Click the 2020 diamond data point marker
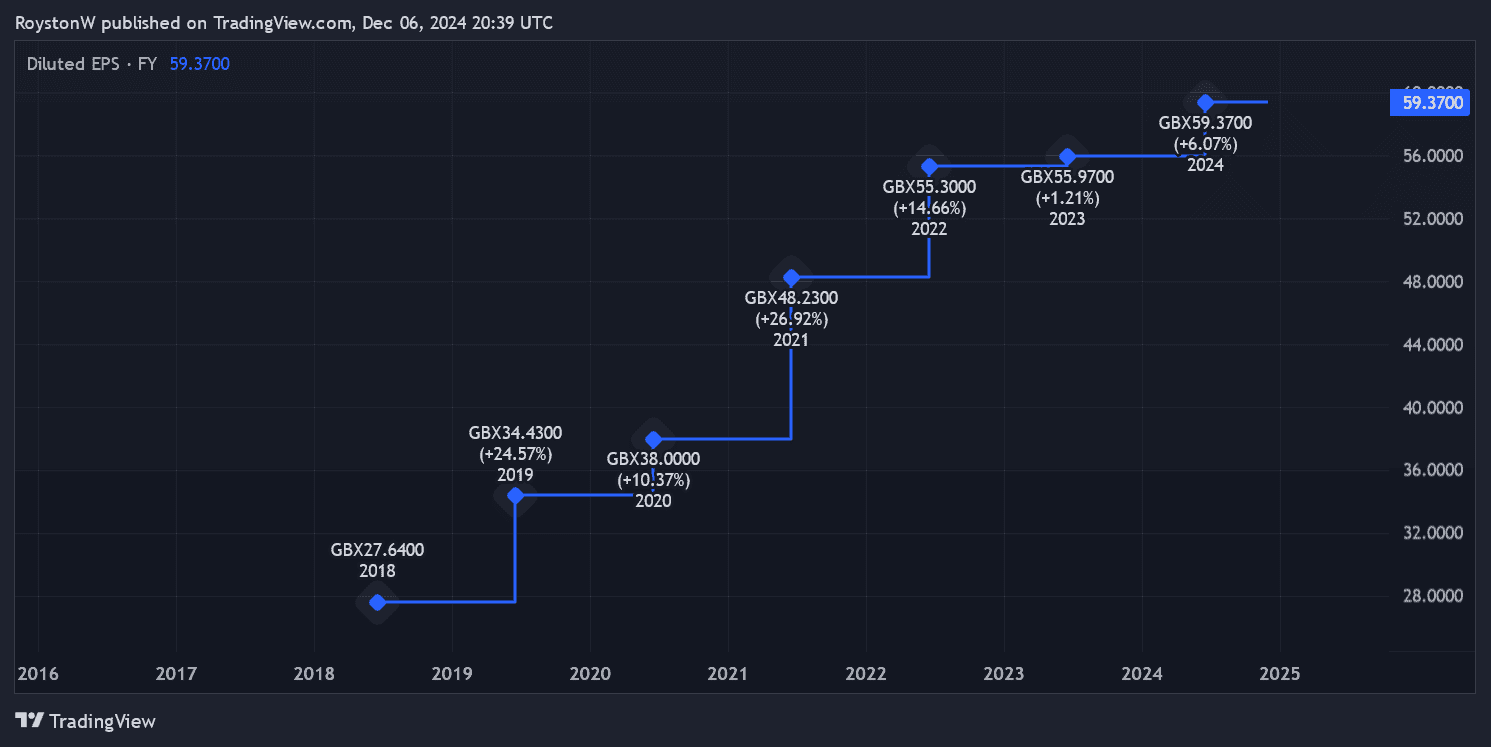 point(653,439)
